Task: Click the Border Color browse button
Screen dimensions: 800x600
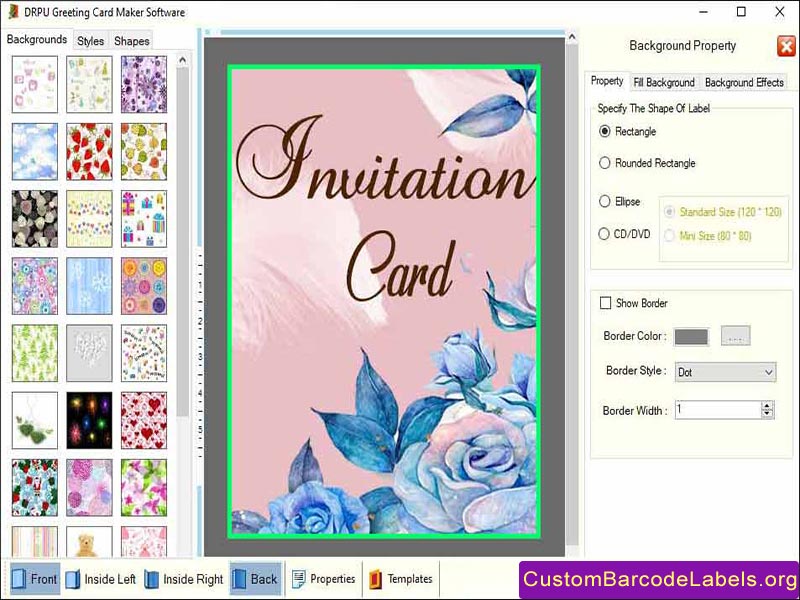Action: [x=736, y=336]
